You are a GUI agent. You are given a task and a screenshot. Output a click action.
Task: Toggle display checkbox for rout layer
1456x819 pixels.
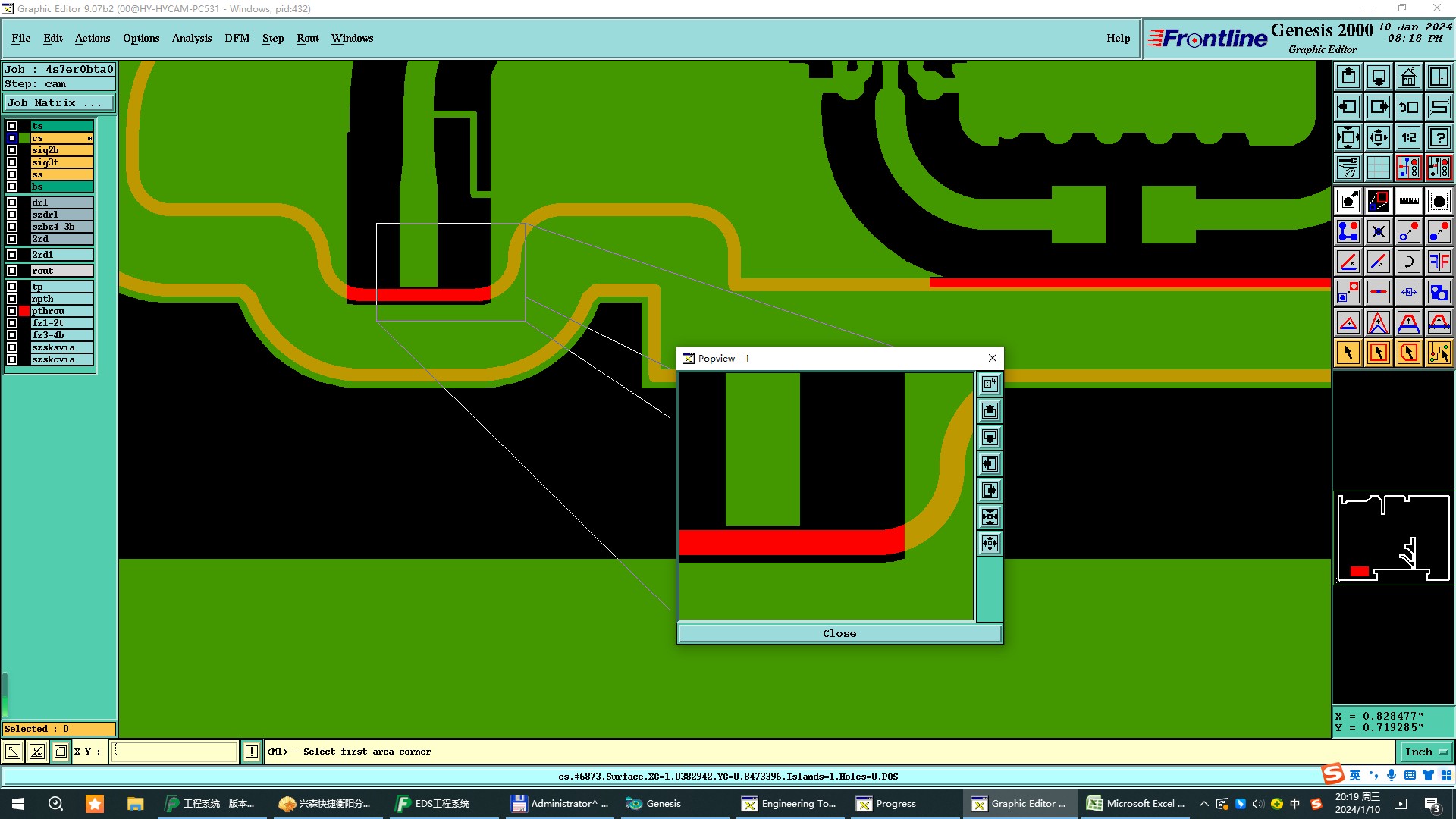[12, 271]
